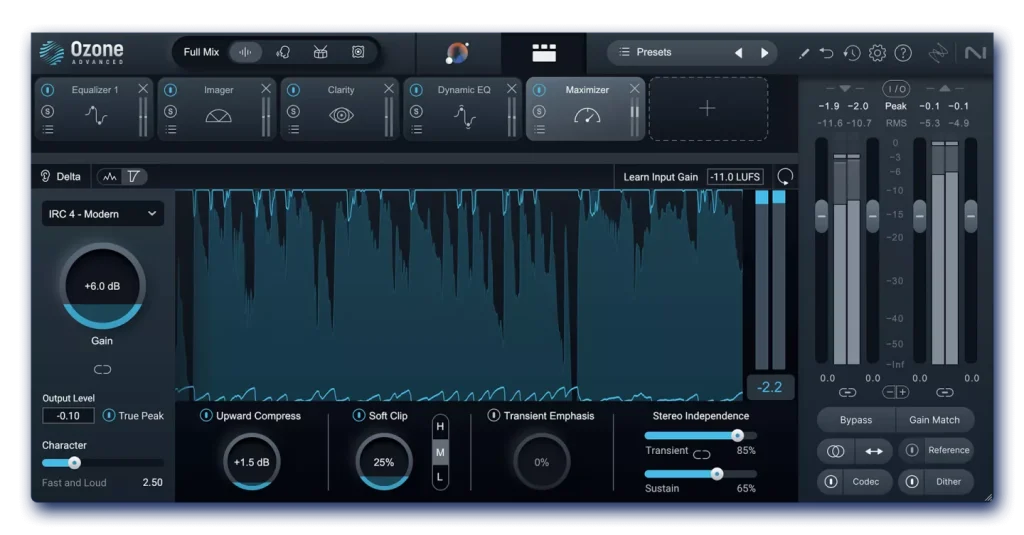Viewport: 1024px width, 535px height.
Task: Add a module with the plus slot
Action: click(707, 108)
